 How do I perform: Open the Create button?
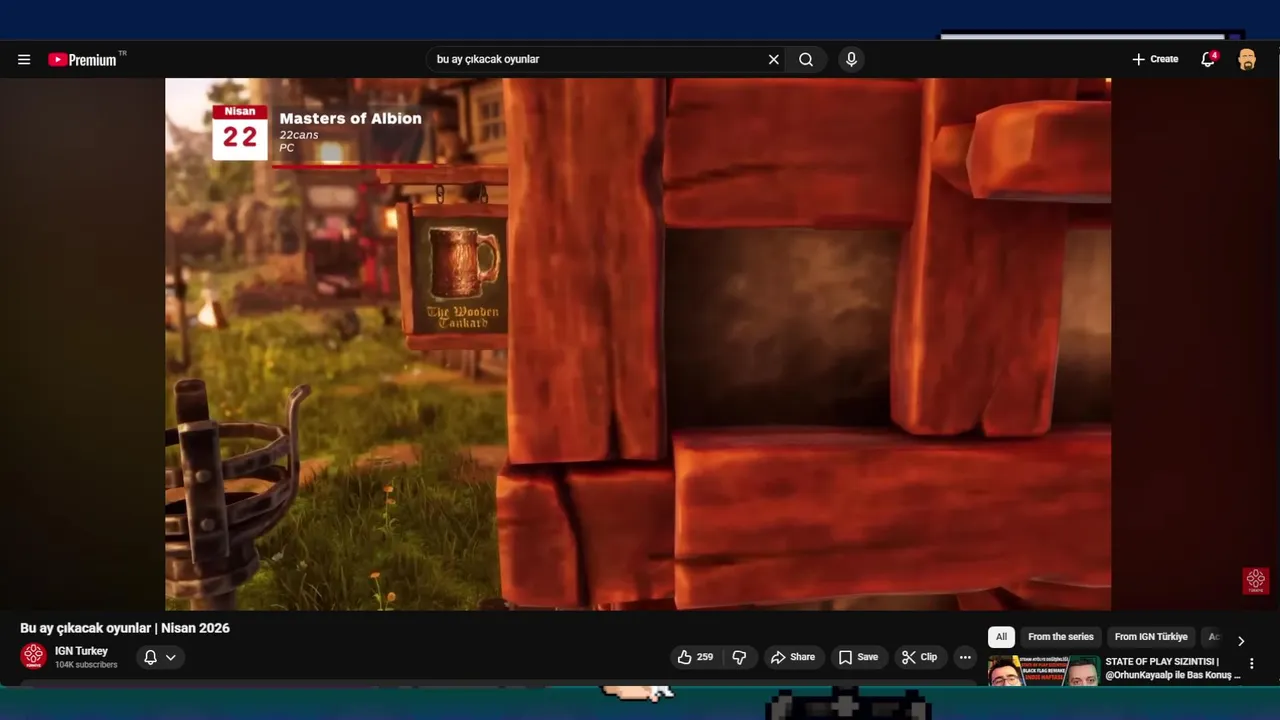pyautogui.click(x=1155, y=59)
